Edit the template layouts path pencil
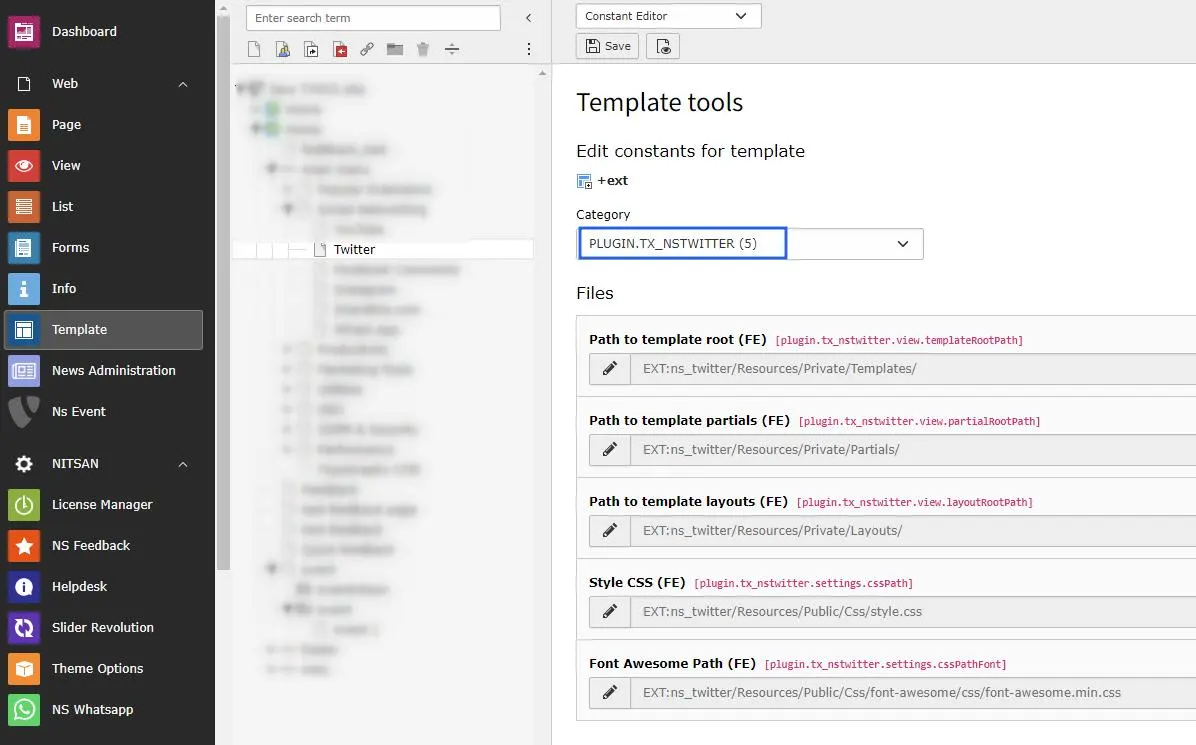This screenshot has width=1196, height=745. [609, 531]
